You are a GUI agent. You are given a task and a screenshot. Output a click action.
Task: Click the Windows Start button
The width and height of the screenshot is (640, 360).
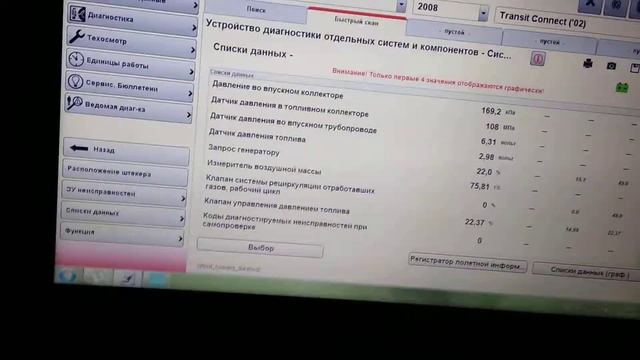(67, 276)
